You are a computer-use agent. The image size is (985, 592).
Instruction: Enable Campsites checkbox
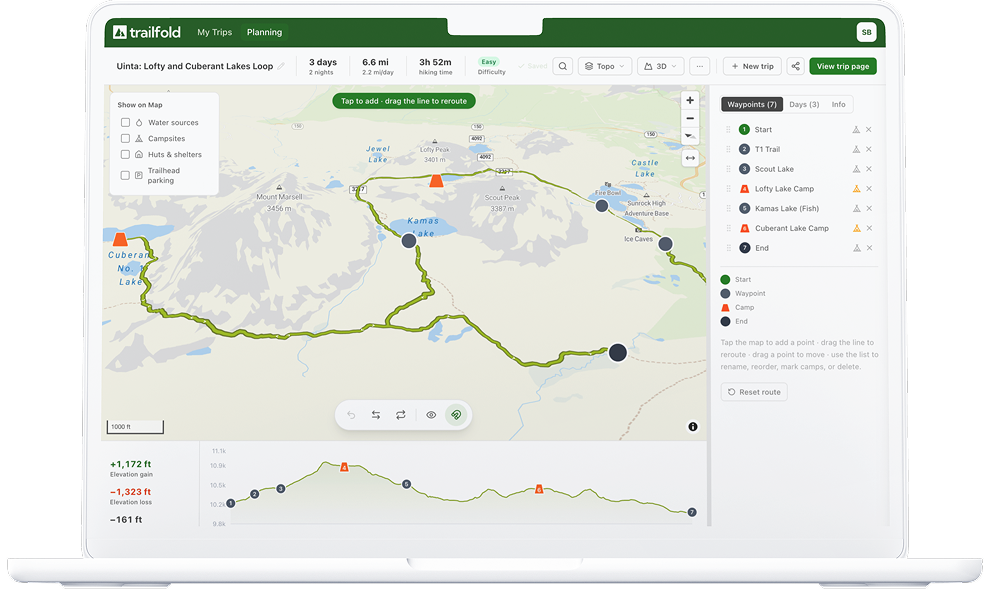click(x=125, y=138)
